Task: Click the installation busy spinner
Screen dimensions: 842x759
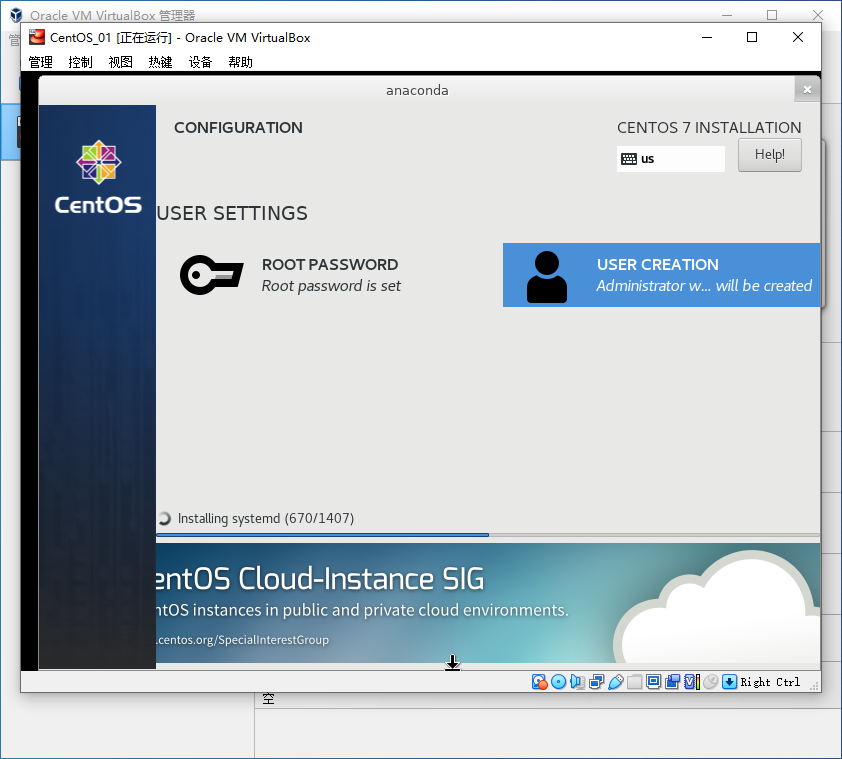Action: coord(164,518)
